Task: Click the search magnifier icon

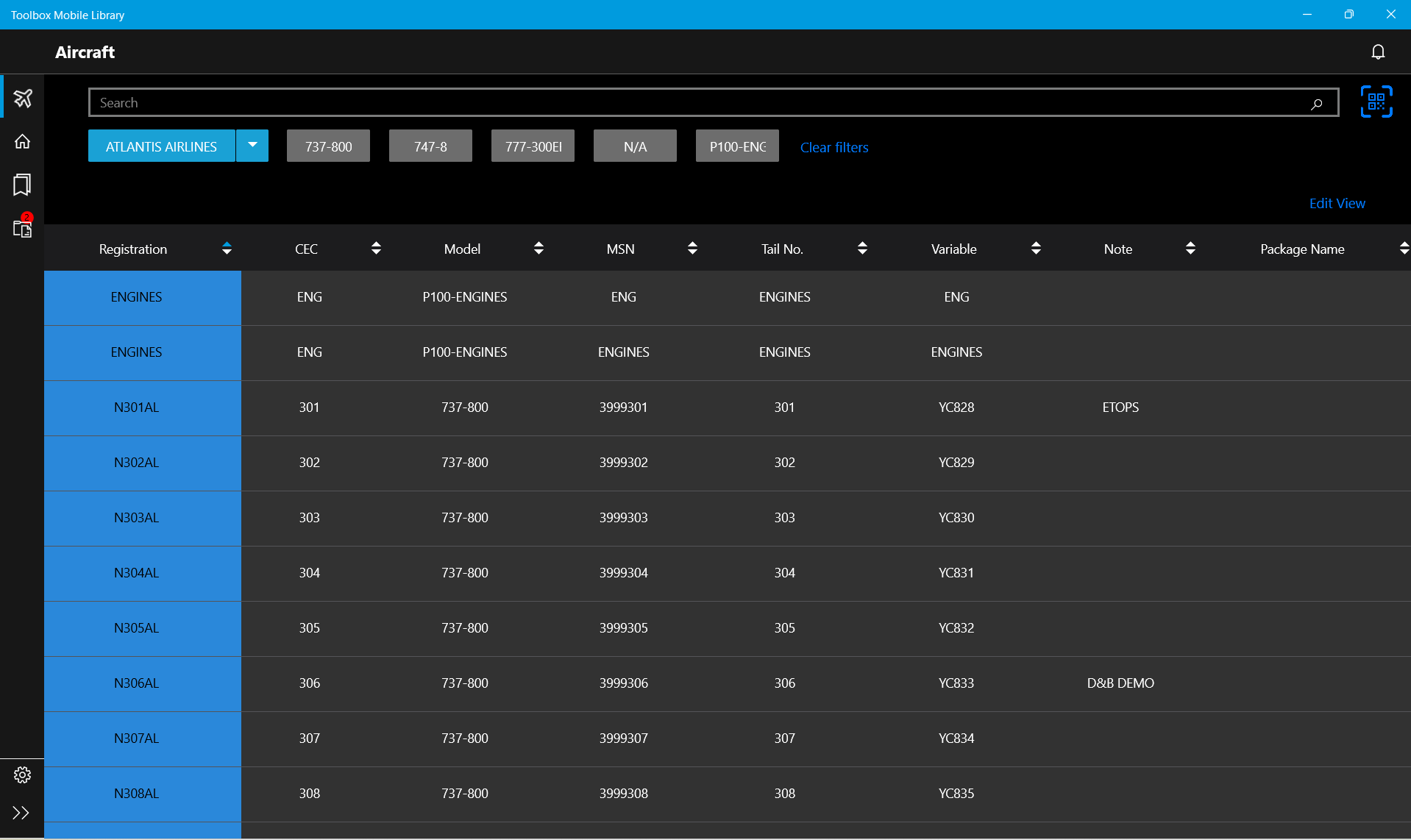Action: (x=1317, y=104)
